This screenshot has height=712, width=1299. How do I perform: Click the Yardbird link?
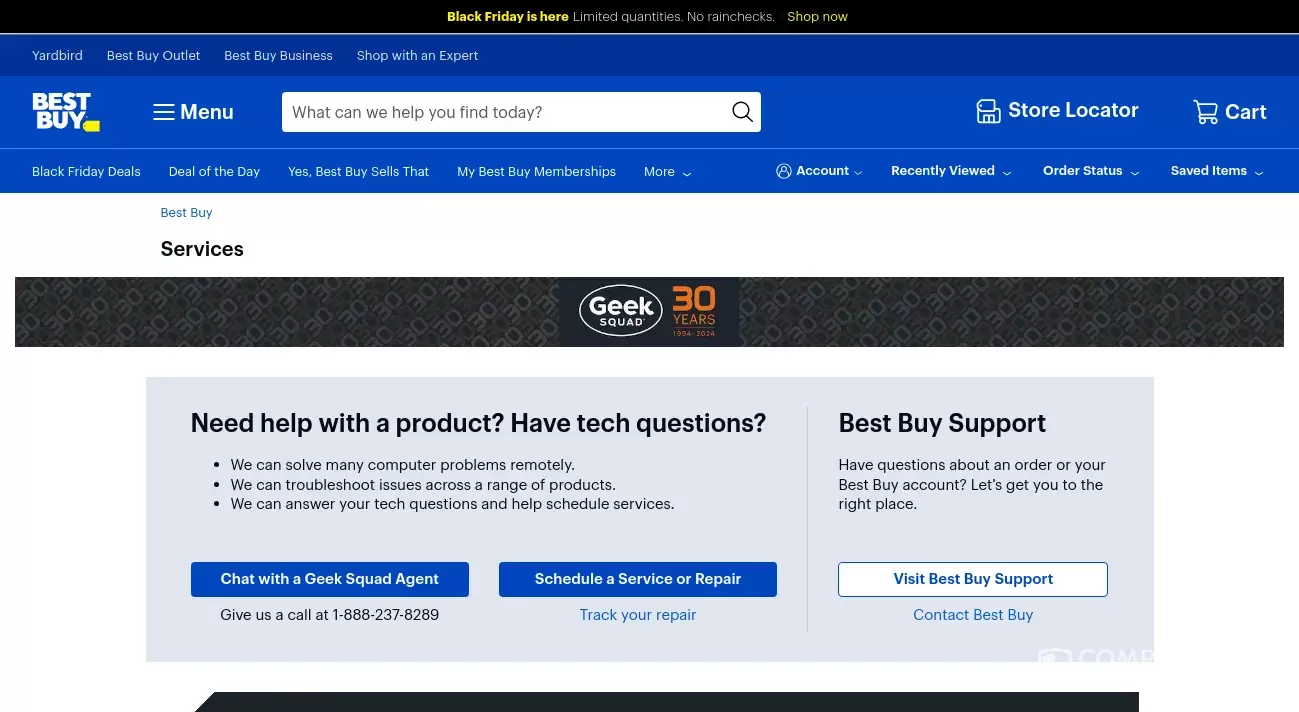tap(57, 56)
